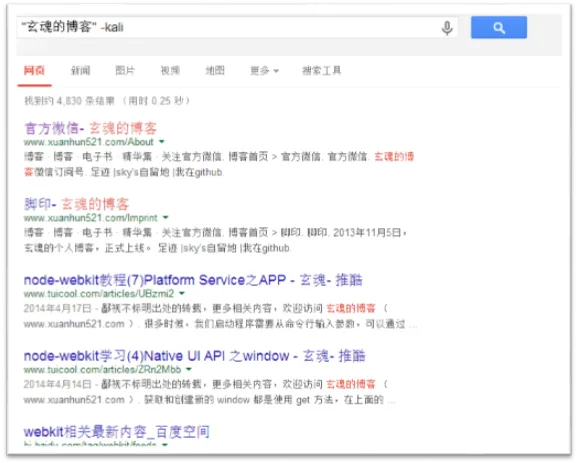Viewport: 578px width, 463px height.
Task: Click the result count text 找到约 4,830 条结果
Action: coord(69,101)
